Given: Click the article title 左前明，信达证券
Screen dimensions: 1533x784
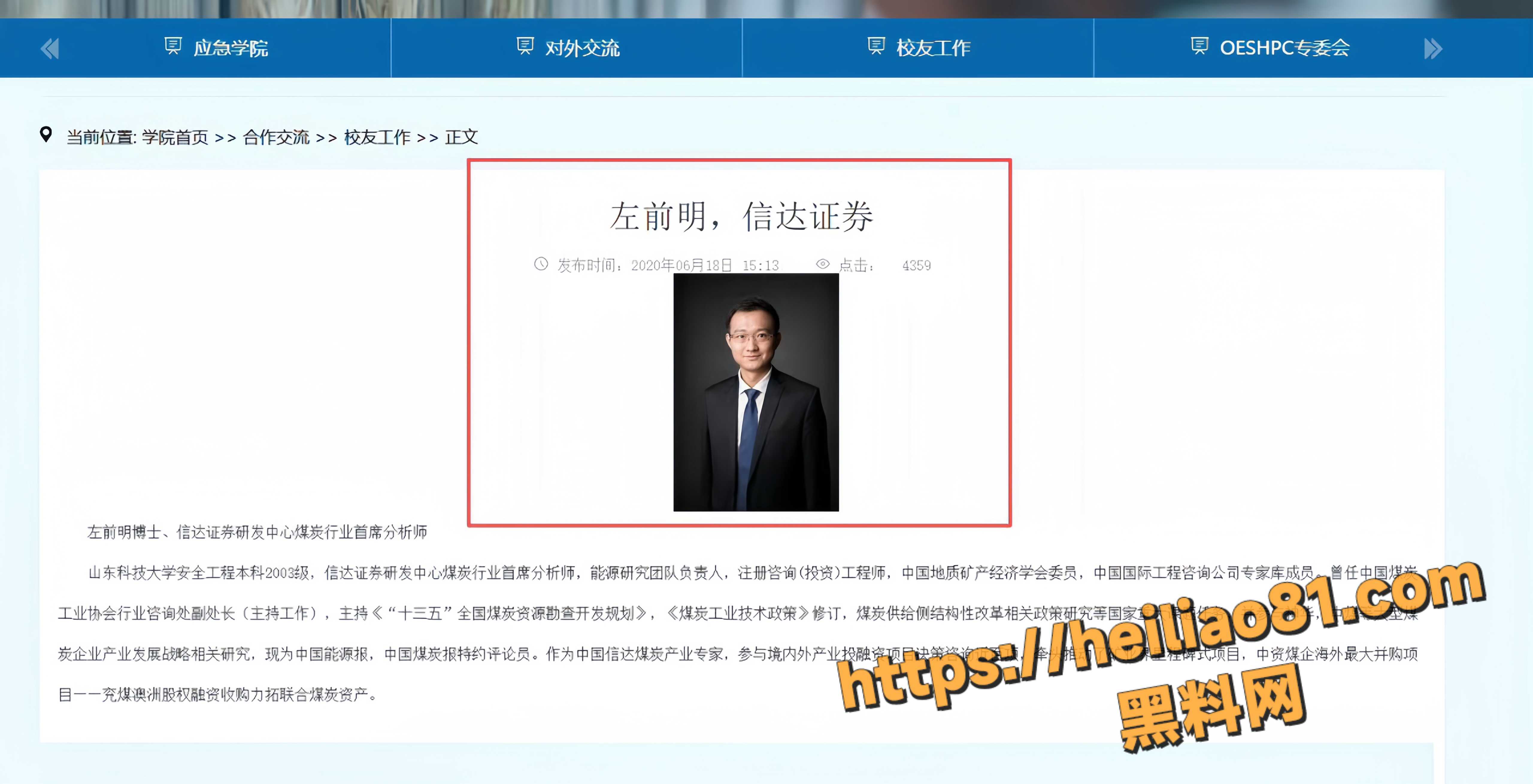Looking at the screenshot, I should tap(742, 216).
